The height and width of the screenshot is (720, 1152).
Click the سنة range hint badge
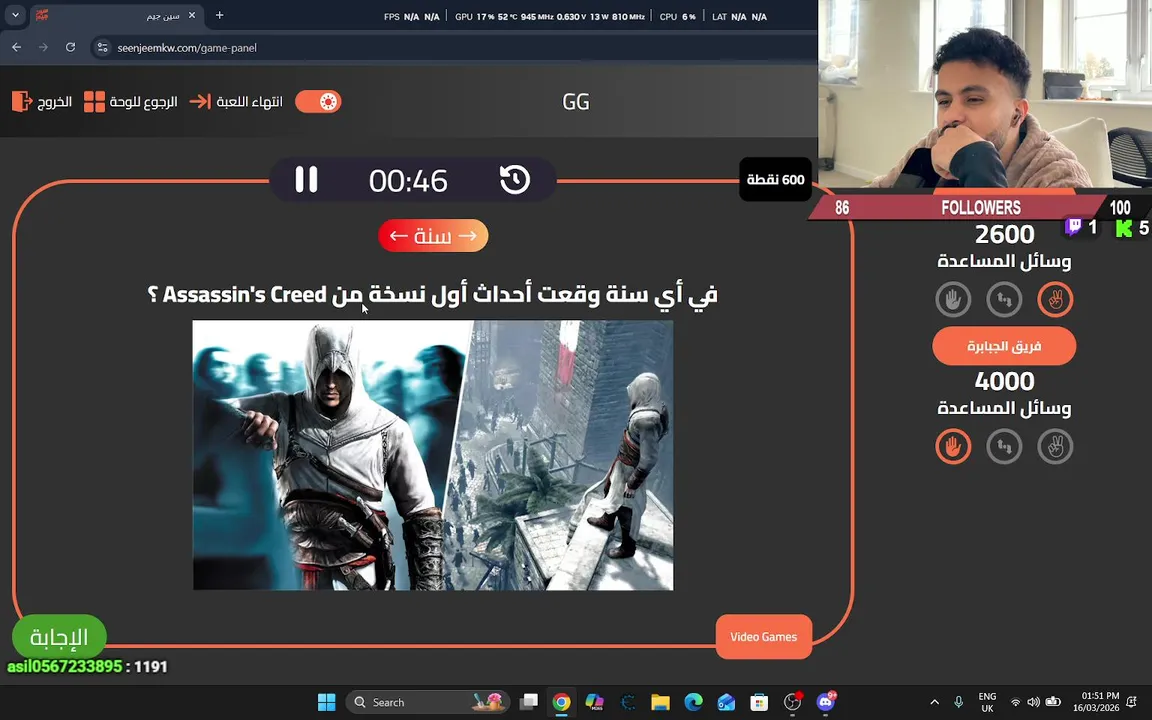click(433, 236)
